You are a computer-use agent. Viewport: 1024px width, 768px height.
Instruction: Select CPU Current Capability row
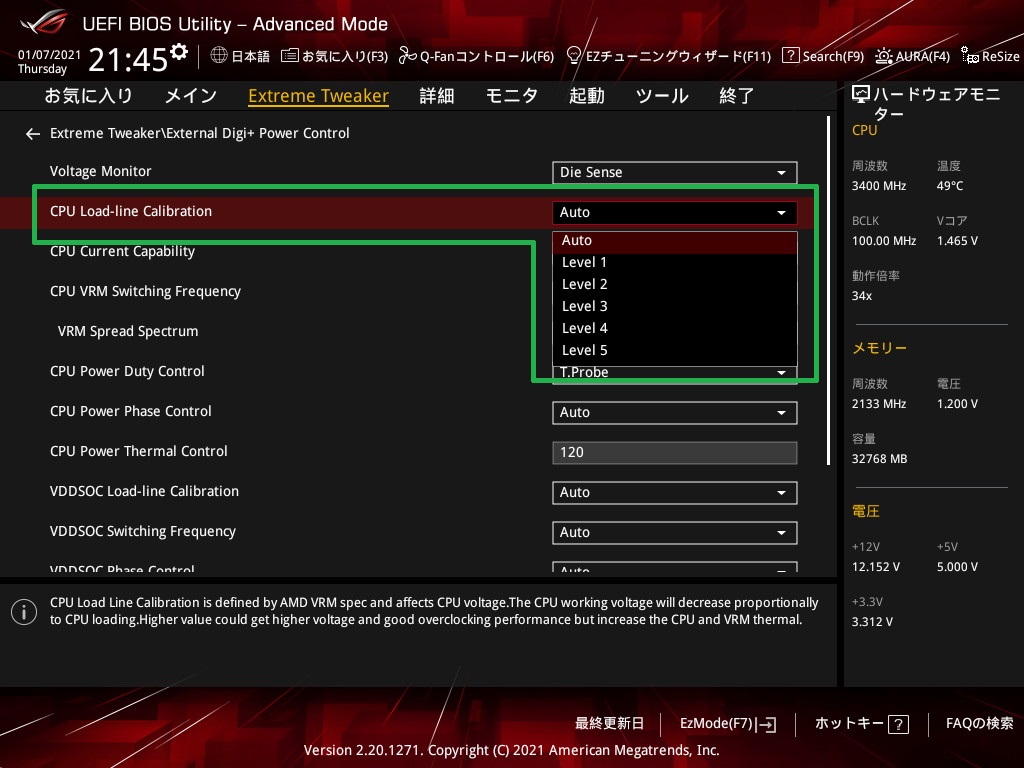(122, 251)
